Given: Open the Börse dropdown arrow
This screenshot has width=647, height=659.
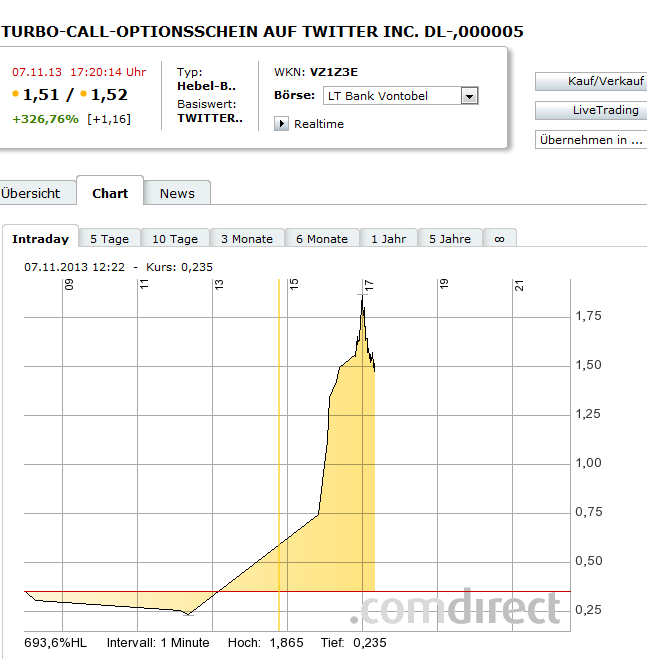Looking at the screenshot, I should 470,96.
